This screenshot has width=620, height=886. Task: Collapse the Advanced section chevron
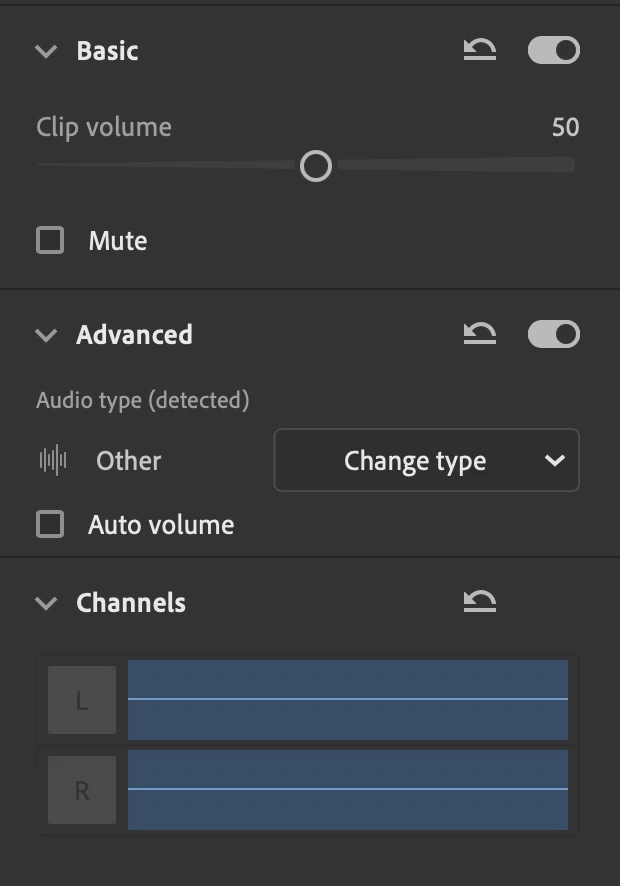[x=46, y=335]
